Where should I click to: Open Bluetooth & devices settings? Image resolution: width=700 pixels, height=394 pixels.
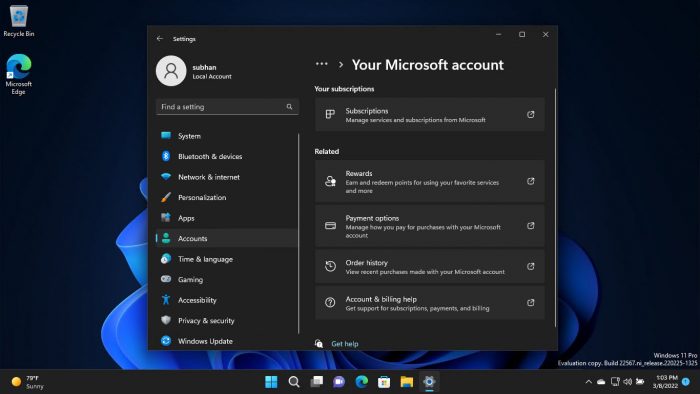pyautogui.click(x=227, y=157)
